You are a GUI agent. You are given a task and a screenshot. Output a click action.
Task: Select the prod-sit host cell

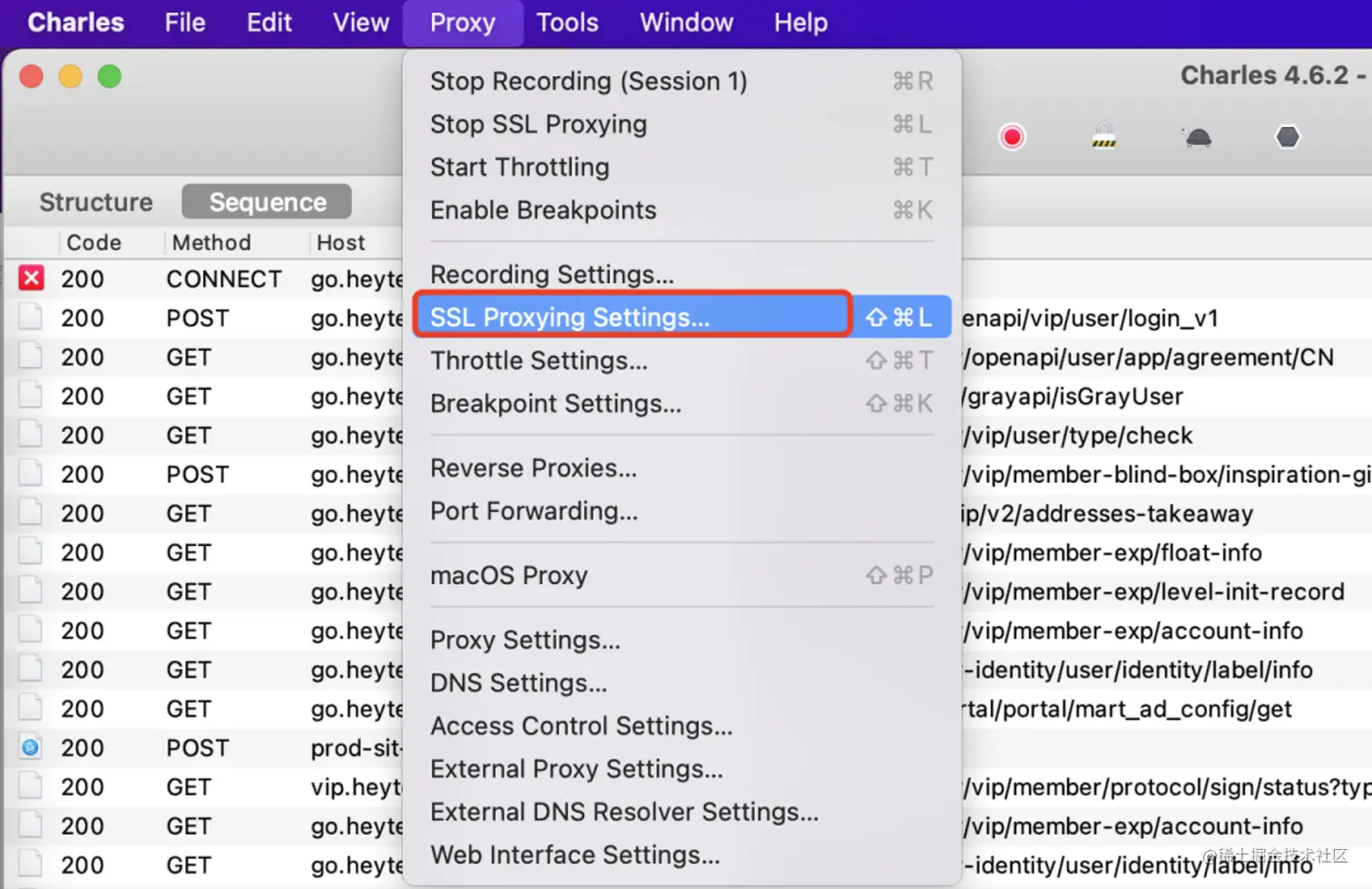pyautogui.click(x=356, y=747)
